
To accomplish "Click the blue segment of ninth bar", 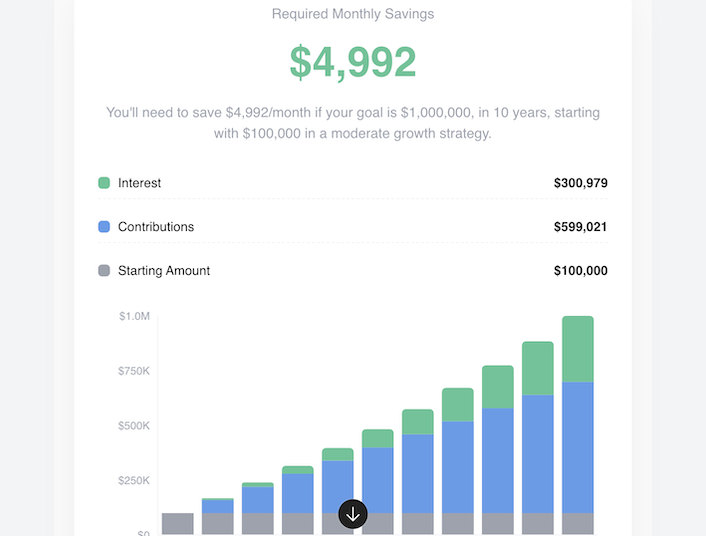I will pos(538,455).
